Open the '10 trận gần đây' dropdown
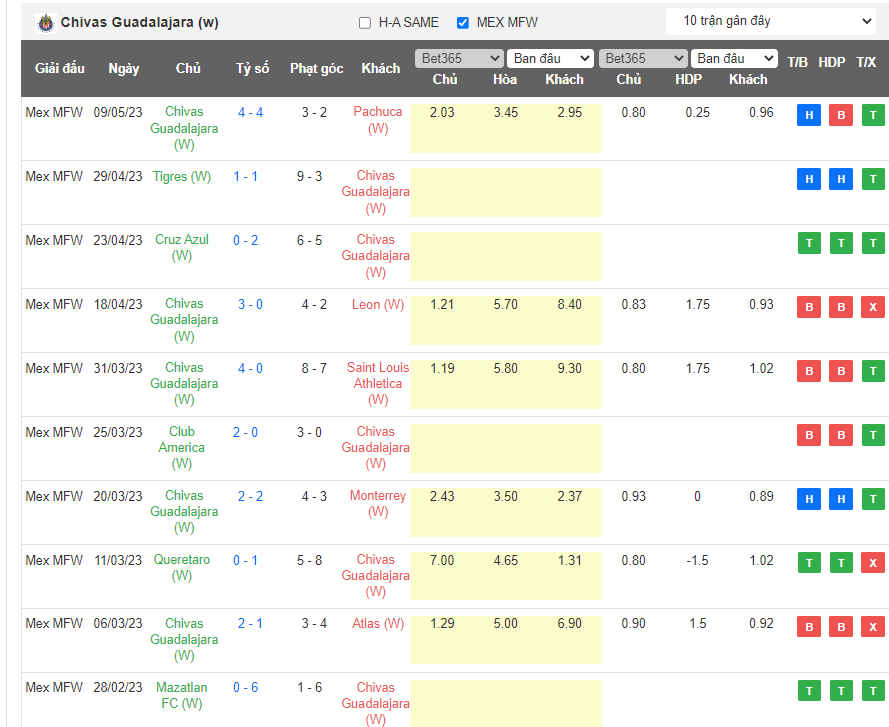Viewport: 889px width, 727px height. coord(770,21)
